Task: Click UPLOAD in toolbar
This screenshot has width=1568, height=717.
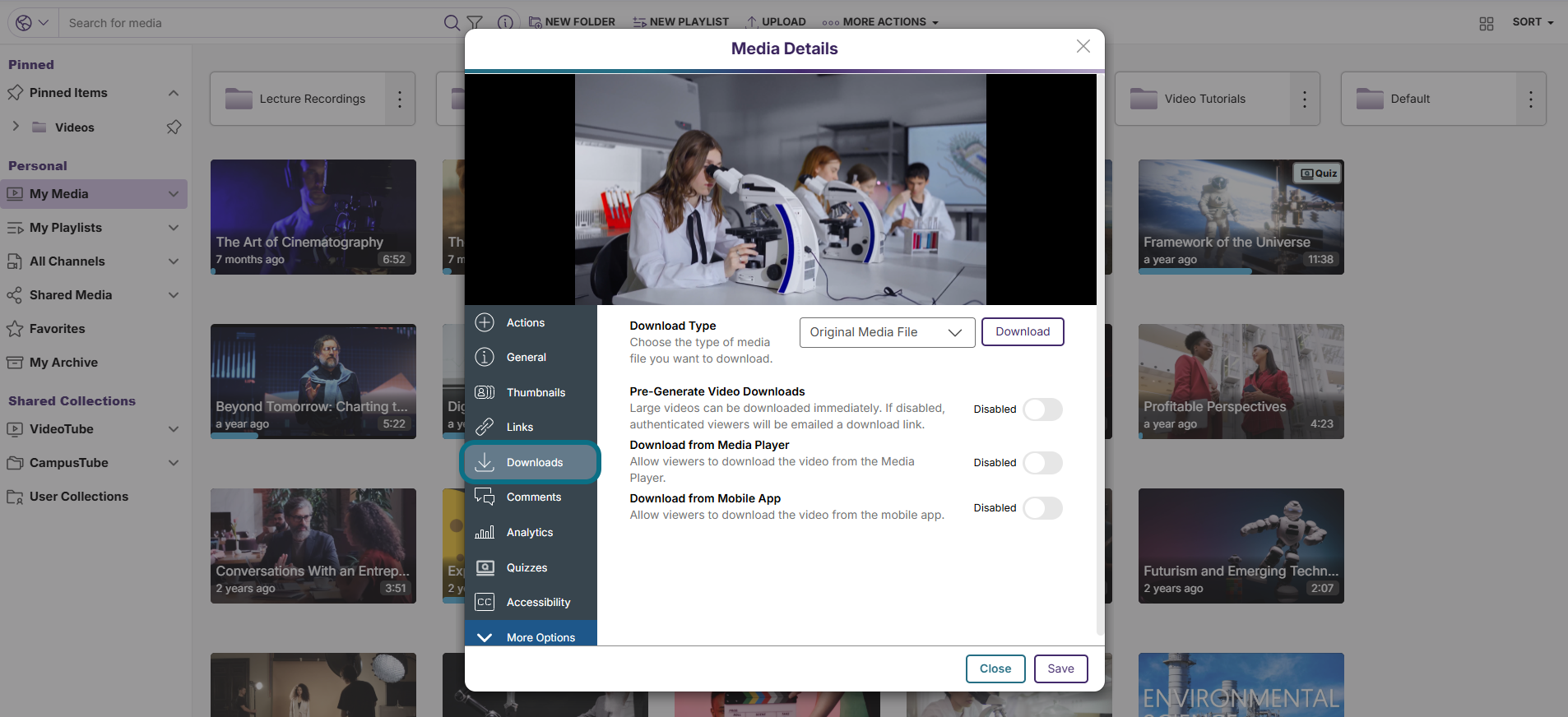Action: pos(776,22)
